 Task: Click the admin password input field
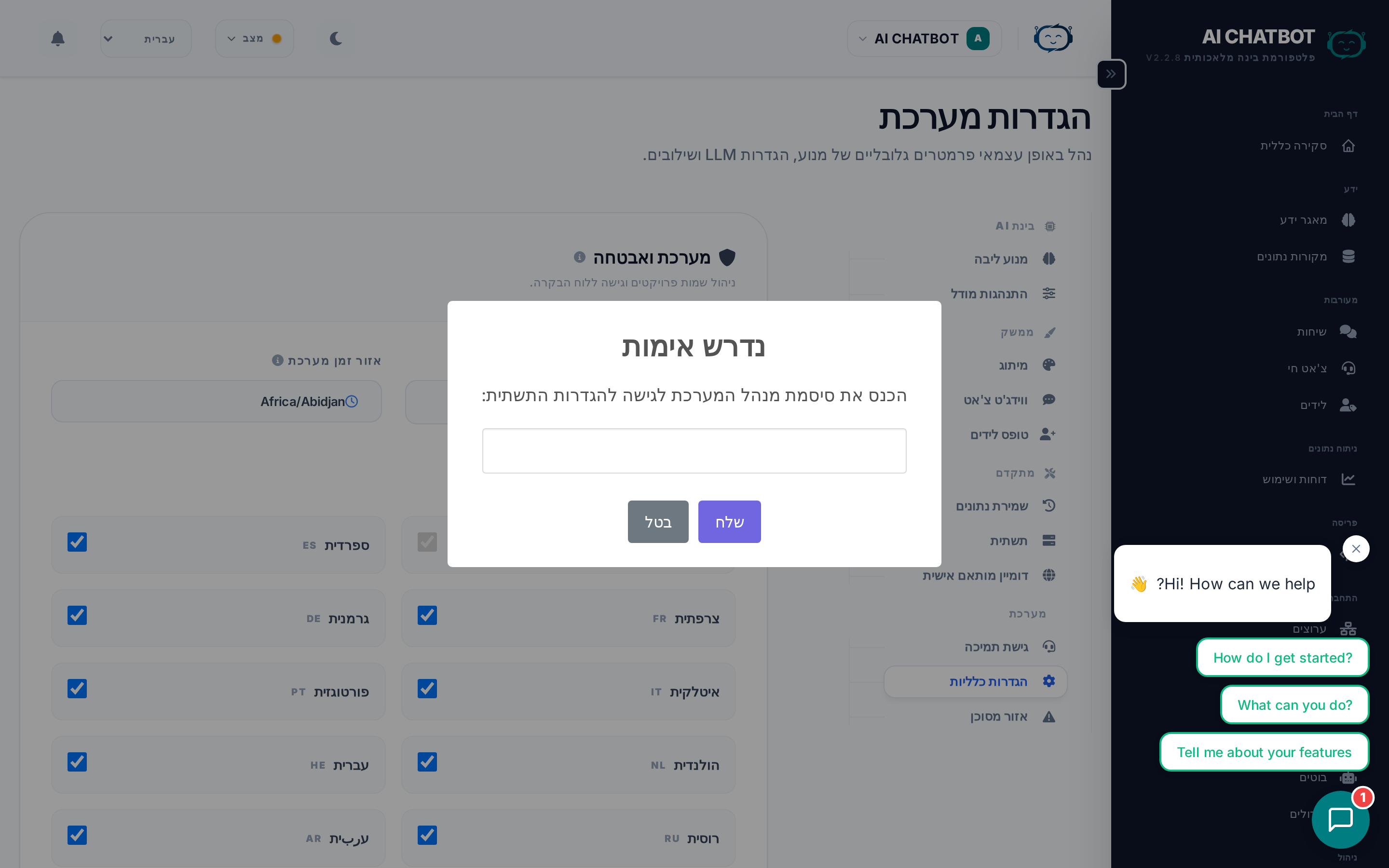tap(694, 451)
